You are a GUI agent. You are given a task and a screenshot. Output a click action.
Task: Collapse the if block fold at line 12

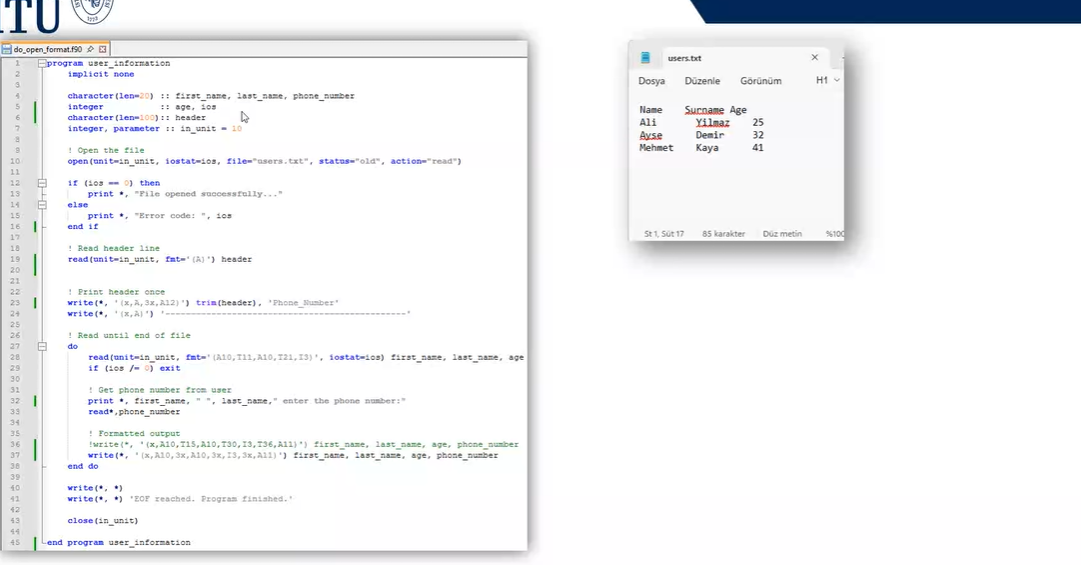point(42,183)
